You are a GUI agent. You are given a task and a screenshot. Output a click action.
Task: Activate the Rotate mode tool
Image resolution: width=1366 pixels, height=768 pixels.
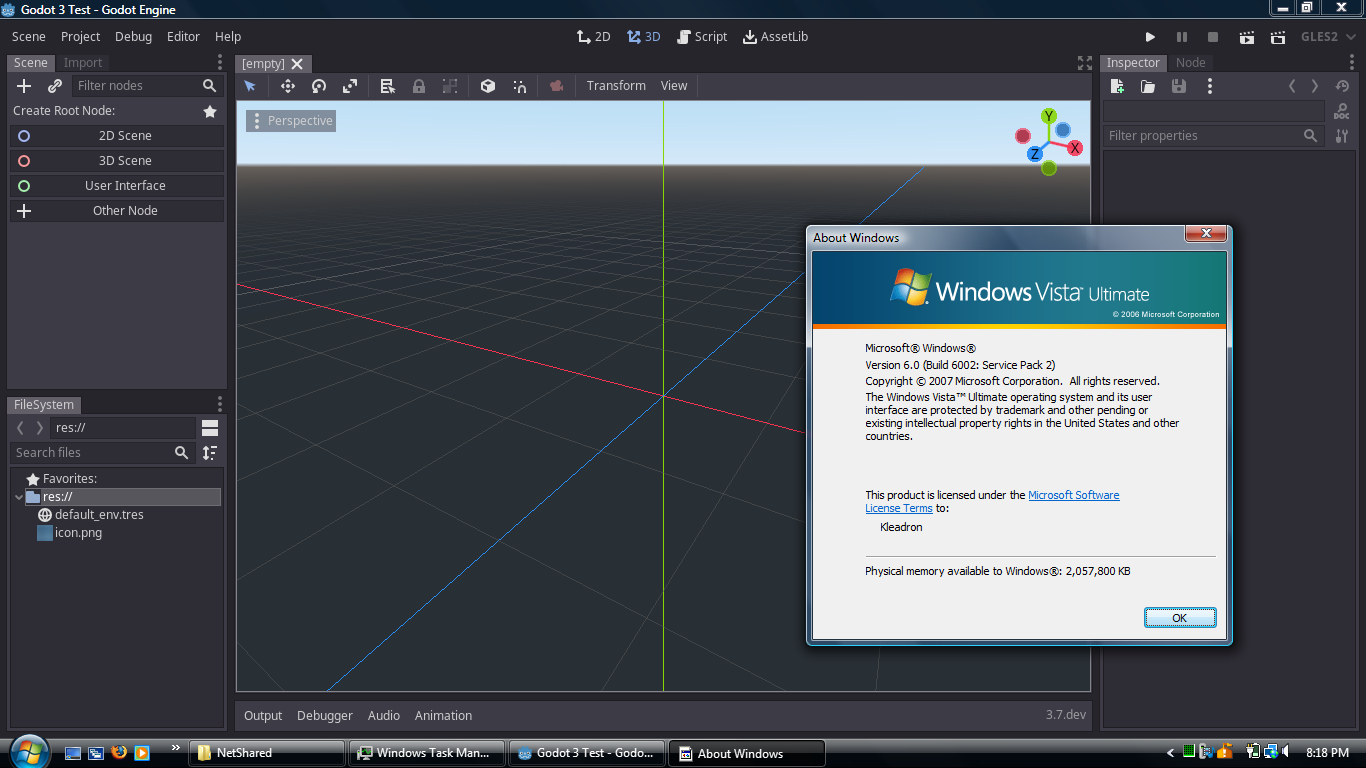(x=319, y=86)
